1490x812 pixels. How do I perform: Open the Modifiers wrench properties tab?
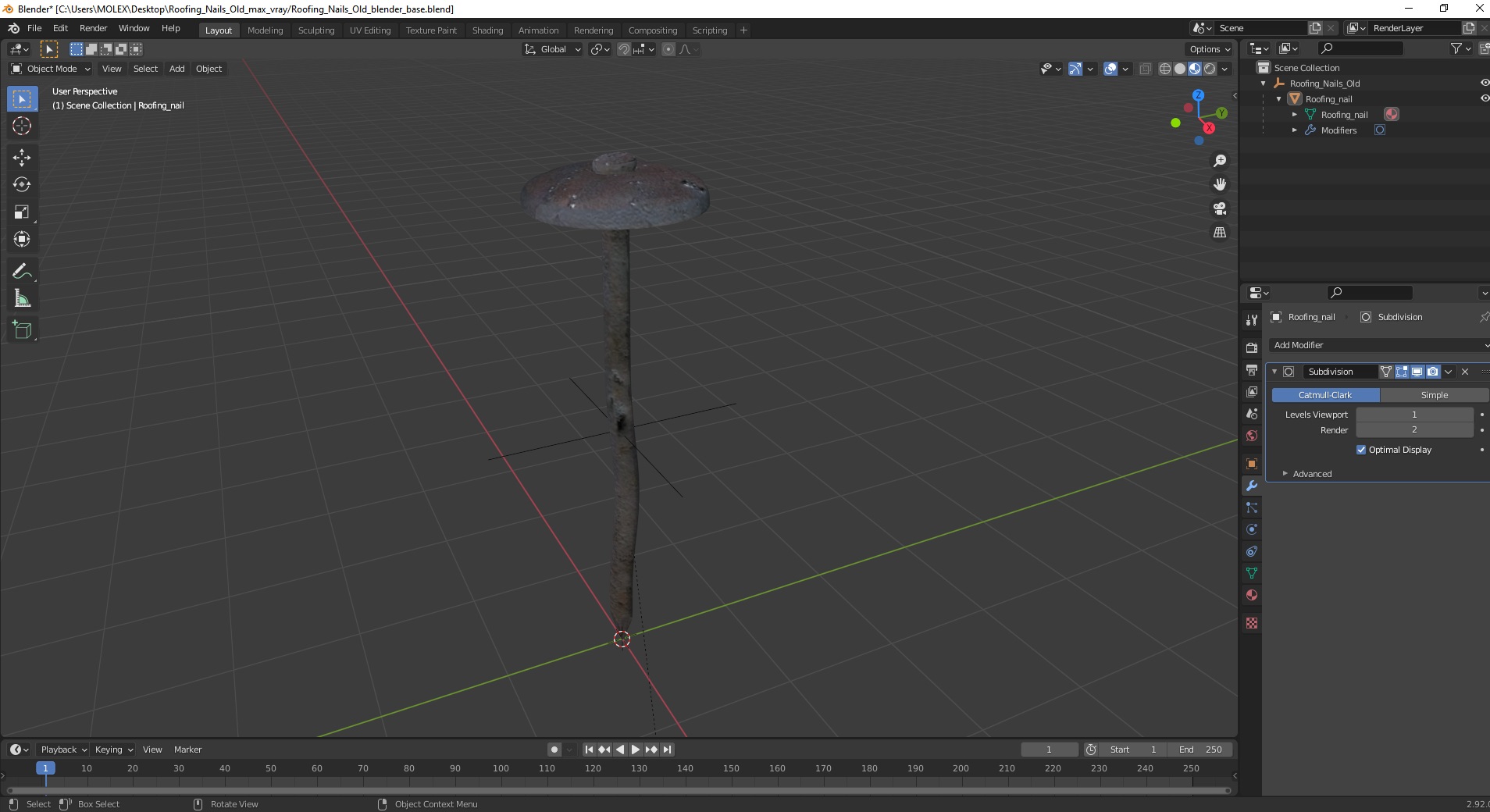click(1252, 486)
